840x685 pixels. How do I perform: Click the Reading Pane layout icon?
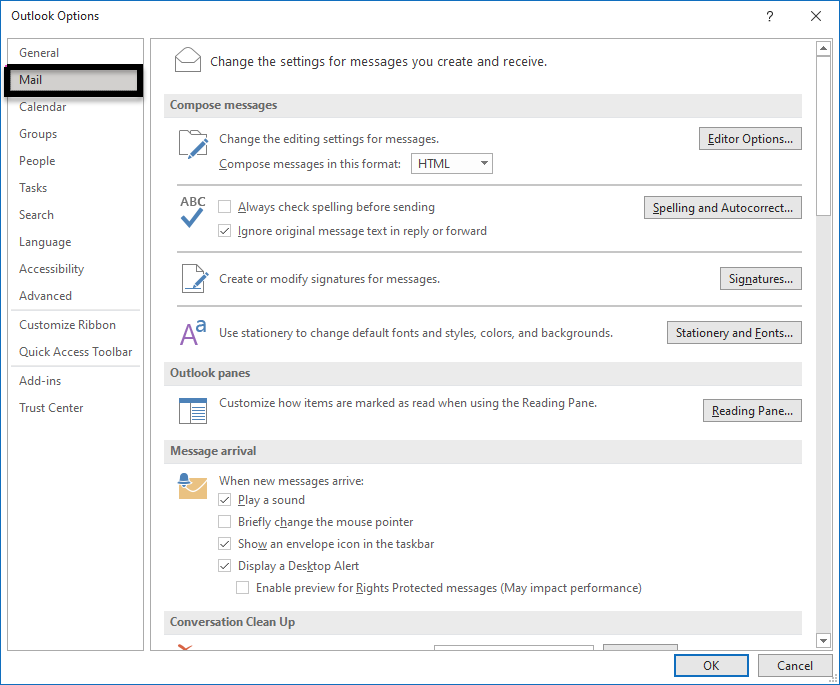(193, 411)
